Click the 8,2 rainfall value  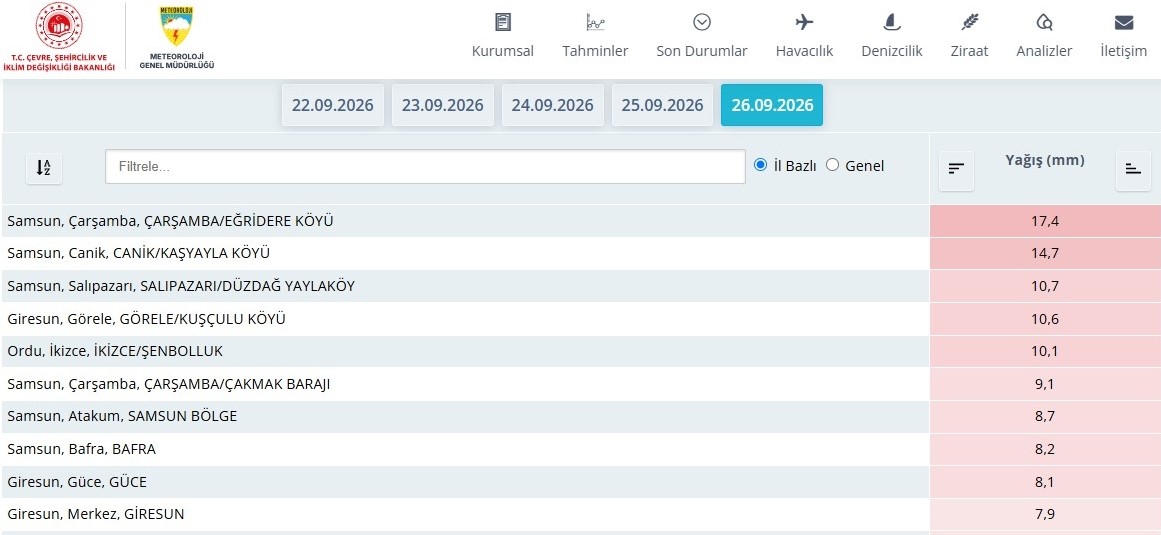1045,449
